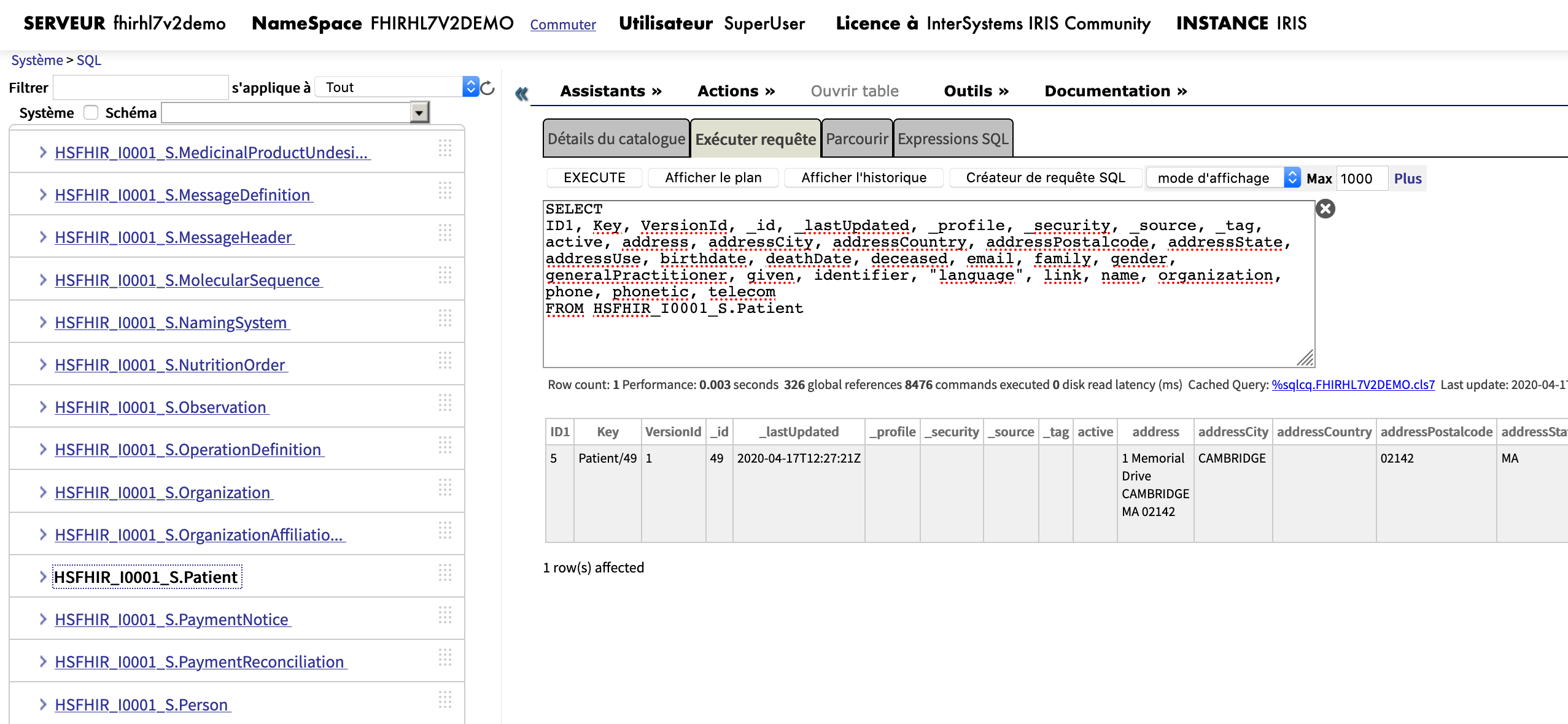Expand the HSFHIR_I0001_S.Observation tree node
The image size is (1568, 724).
[42, 407]
